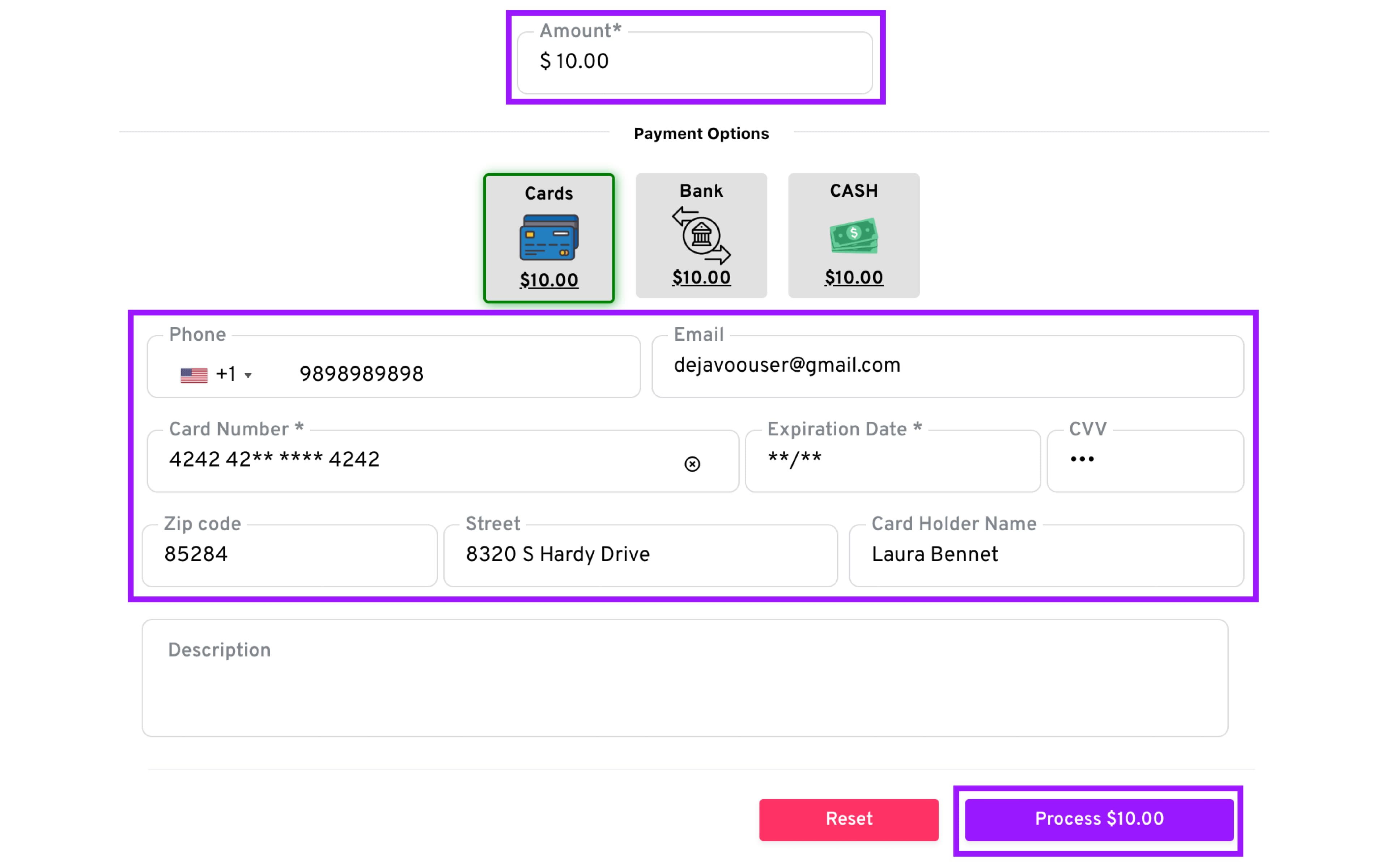The width and height of the screenshot is (1389, 868).
Task: Open the +1 country code dropdown arrow
Action: pos(248,375)
